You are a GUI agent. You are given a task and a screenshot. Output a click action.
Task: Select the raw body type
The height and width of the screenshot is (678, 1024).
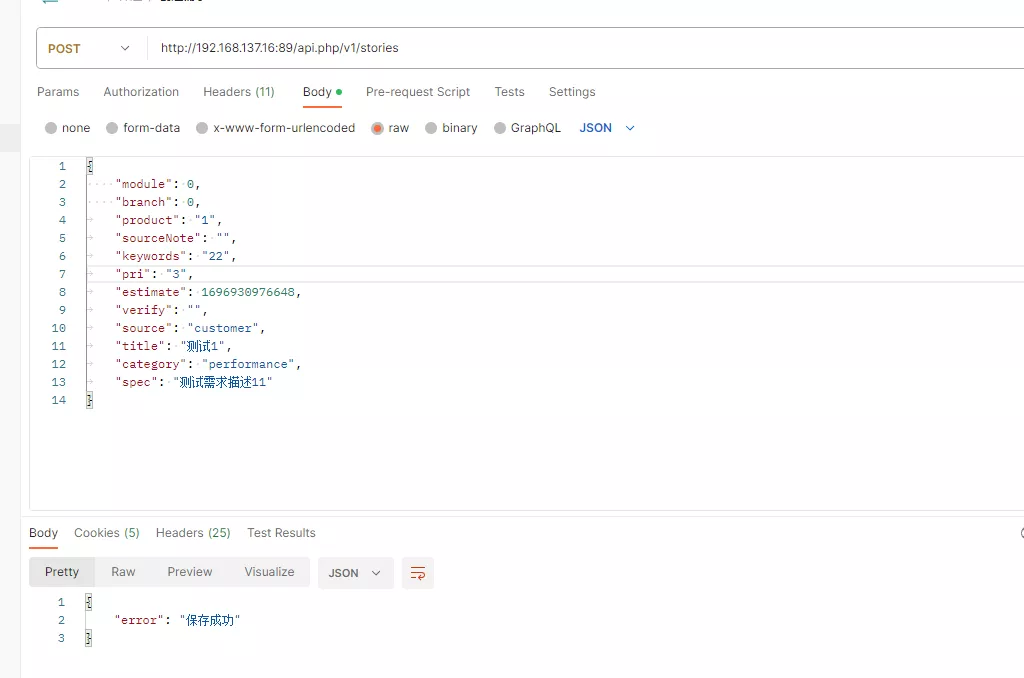[390, 128]
